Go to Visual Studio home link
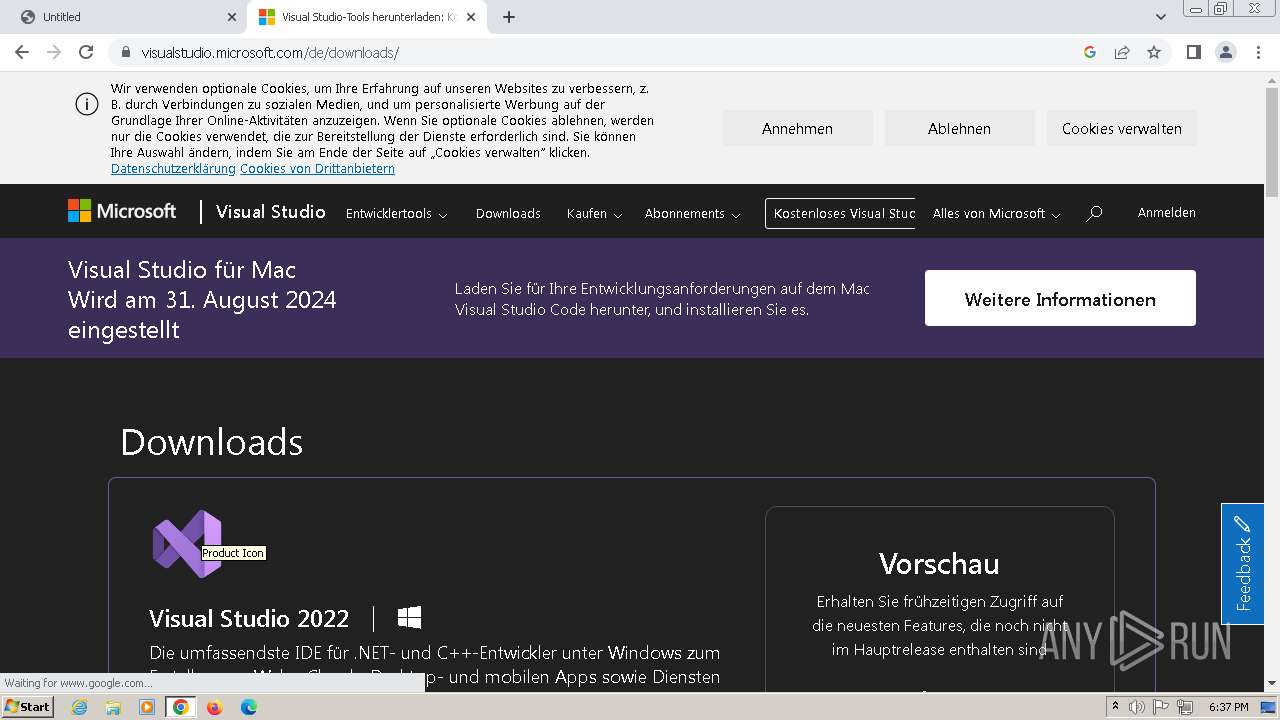 (270, 212)
